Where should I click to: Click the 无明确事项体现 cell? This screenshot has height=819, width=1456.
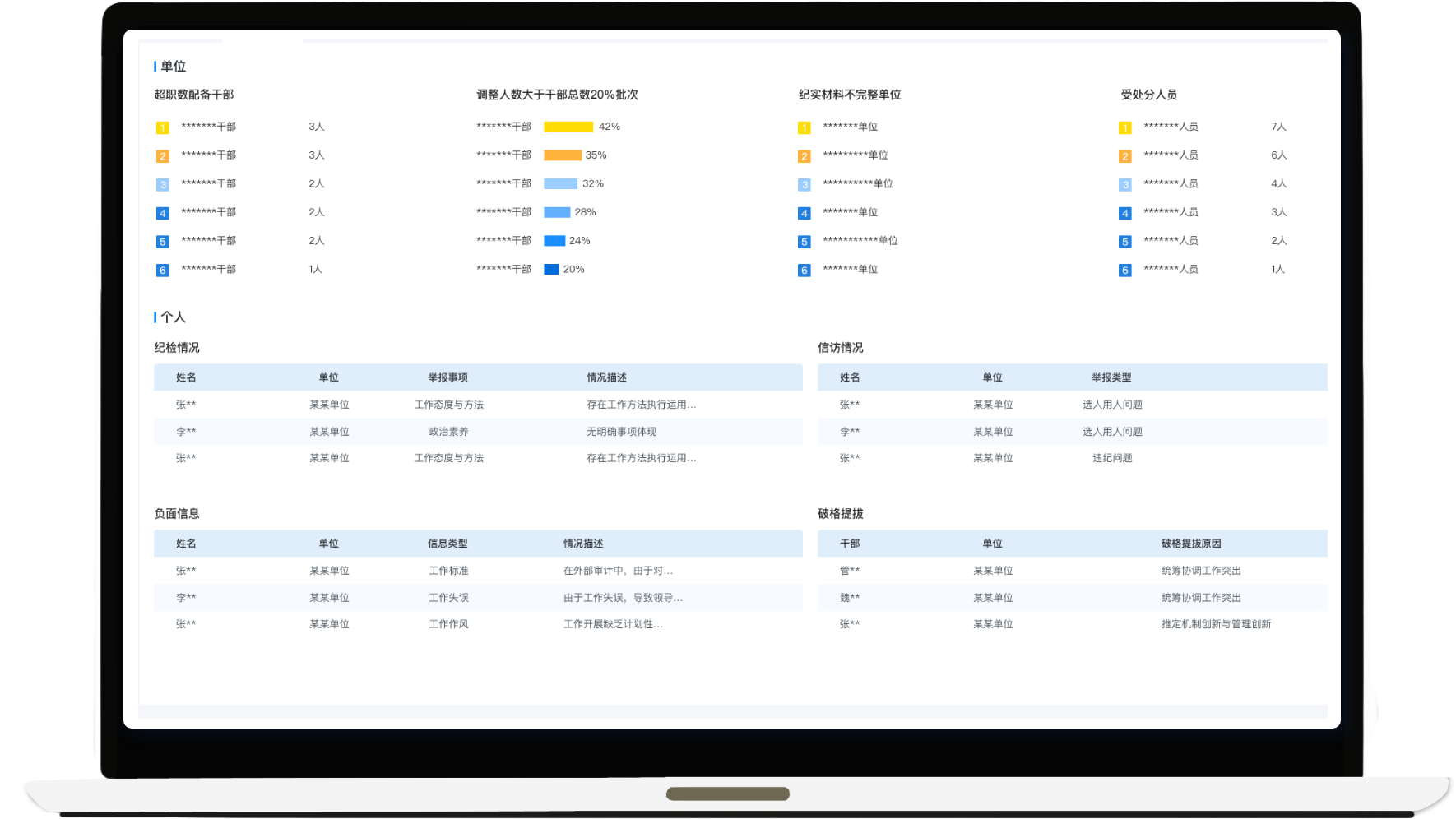(621, 432)
